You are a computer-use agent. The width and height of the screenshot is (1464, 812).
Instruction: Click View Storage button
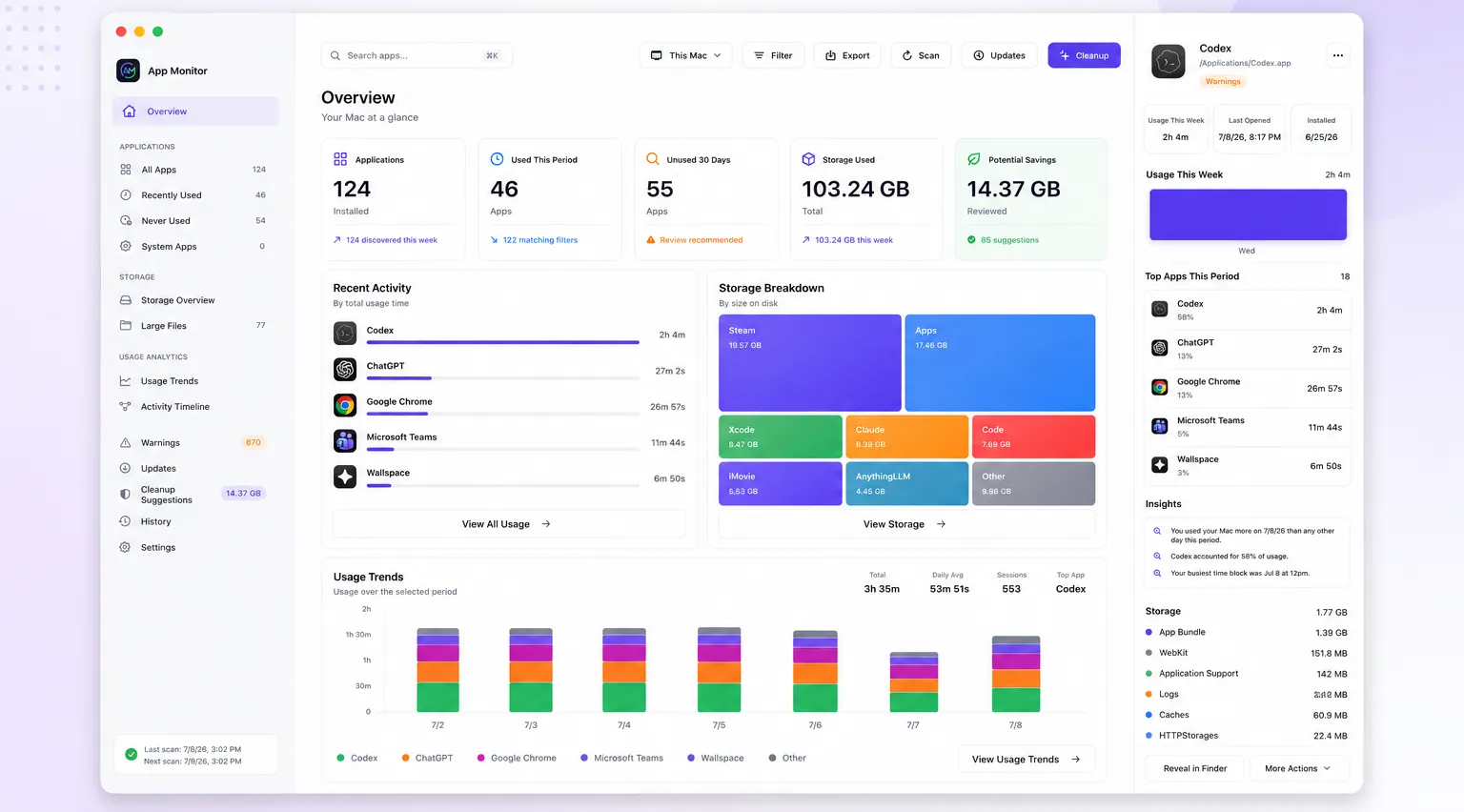(x=905, y=524)
